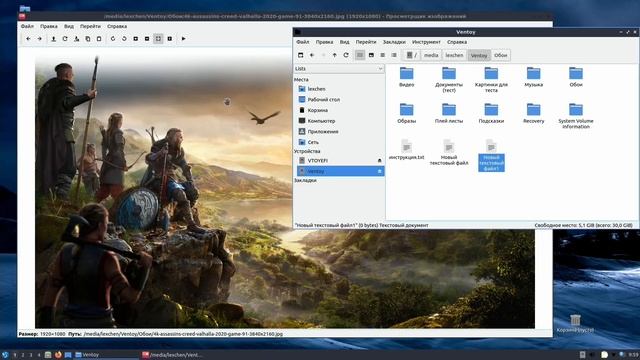Screen dimensions: 640x360
Task: Click the 'Ventoy' path button
Action: tap(479, 55)
